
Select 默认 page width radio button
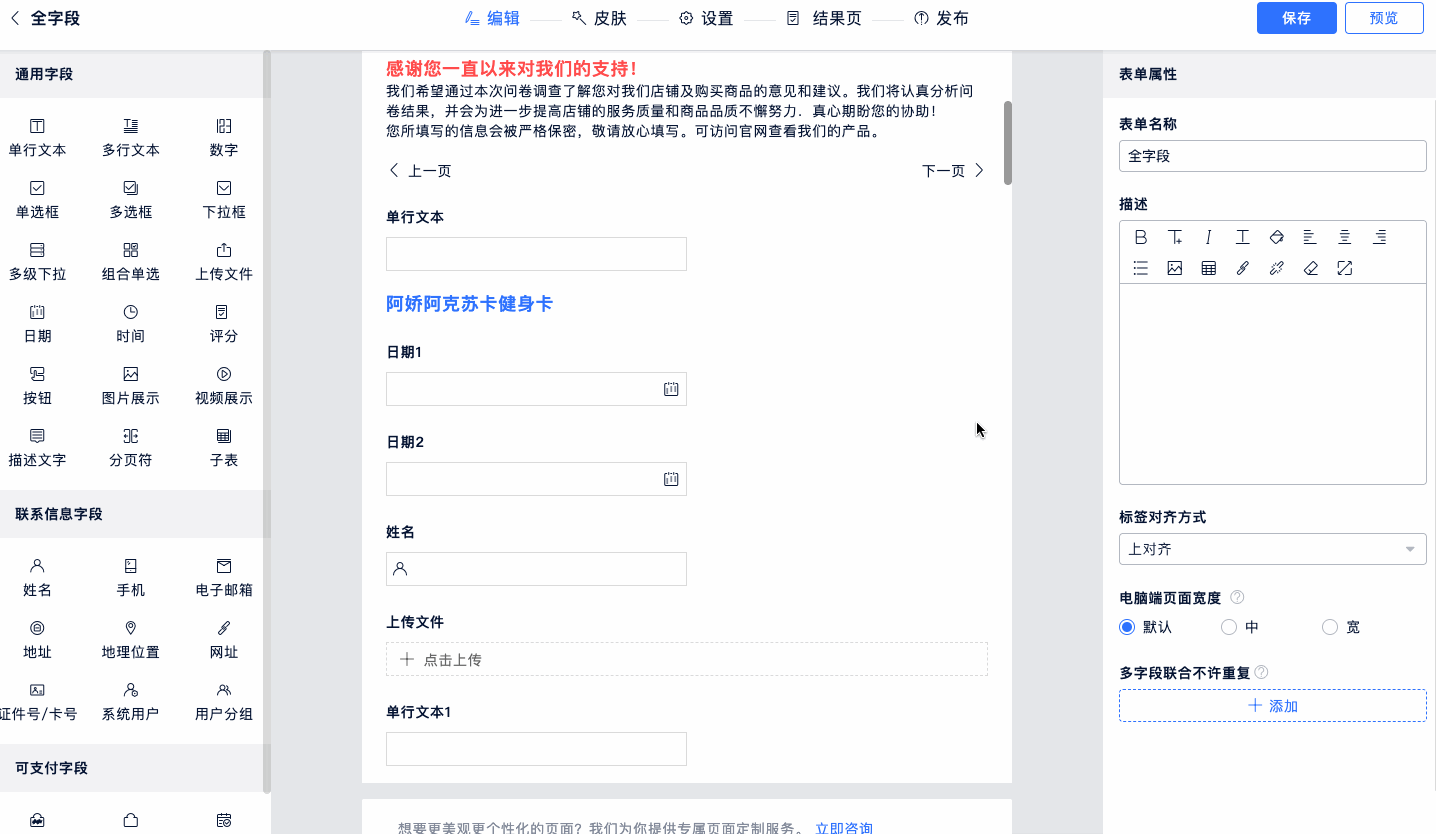coord(1127,627)
